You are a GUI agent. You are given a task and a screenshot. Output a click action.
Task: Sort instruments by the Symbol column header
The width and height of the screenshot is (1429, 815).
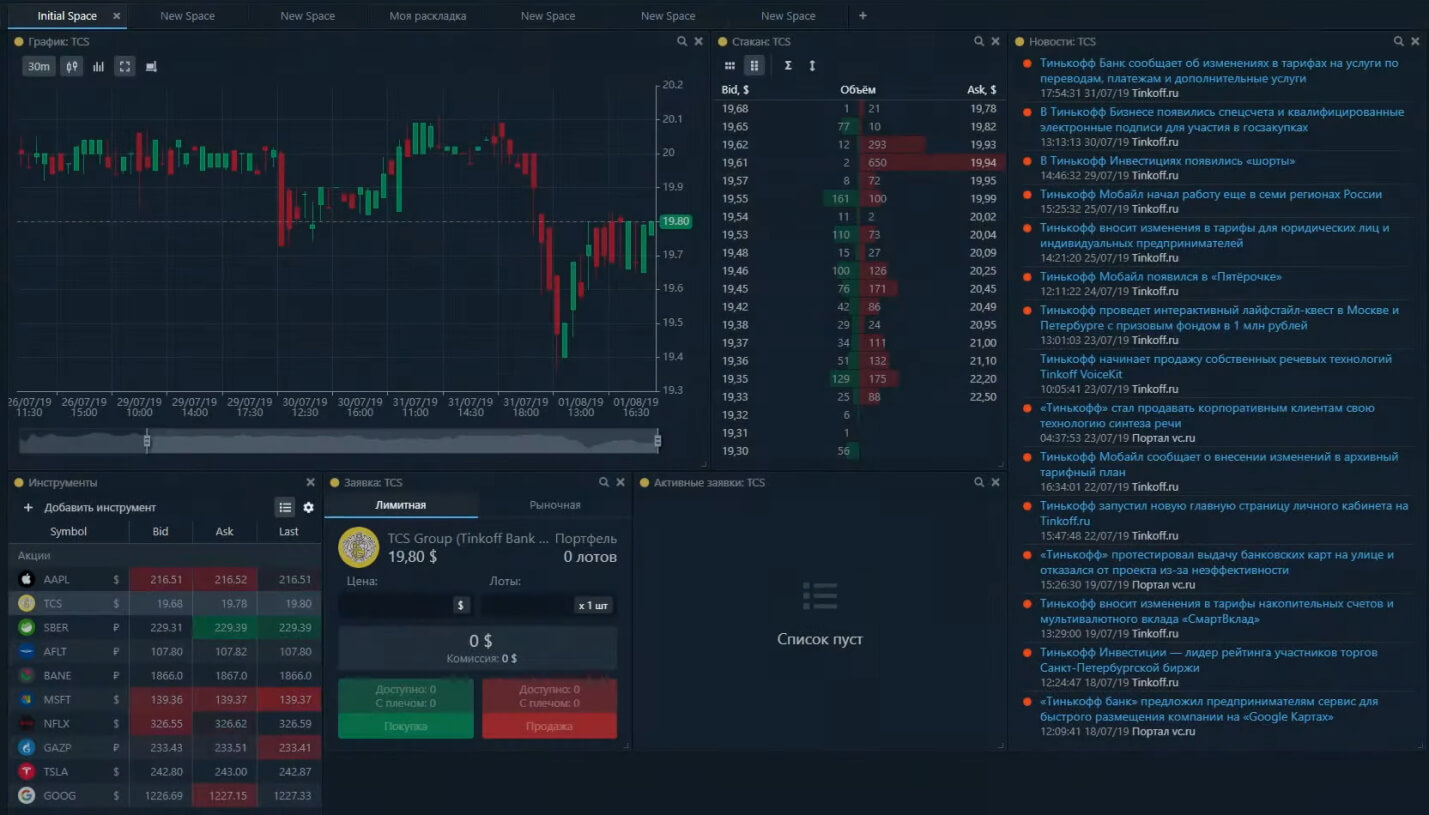click(x=69, y=531)
